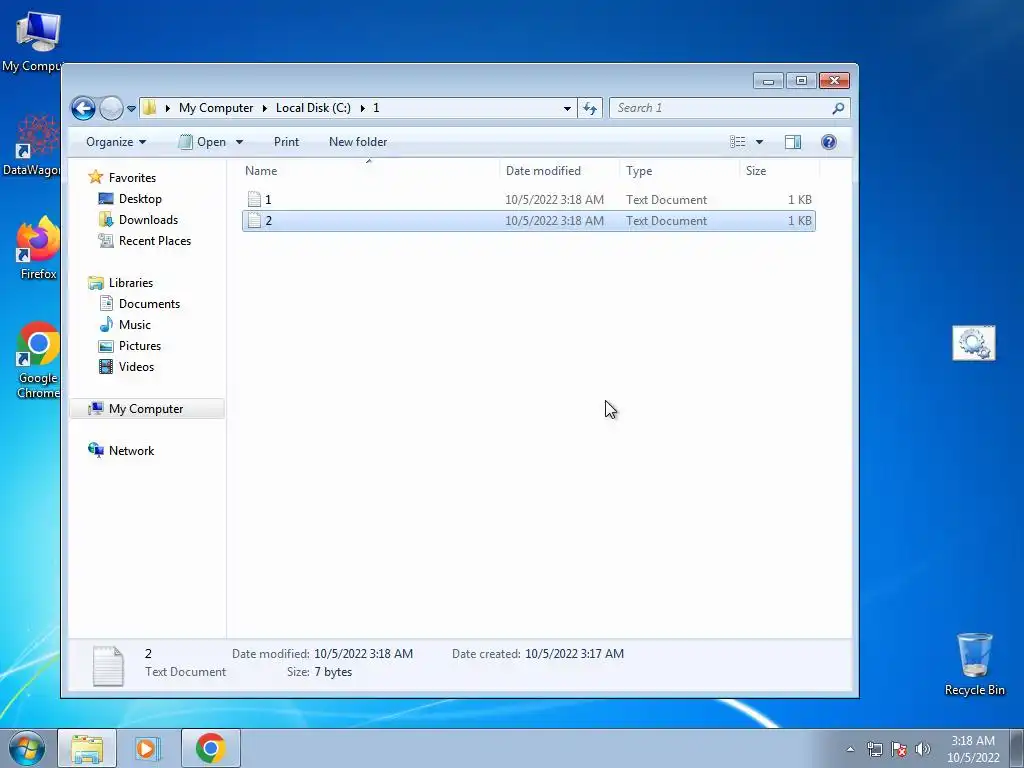The height and width of the screenshot is (768, 1024).
Task: Open Windows Explorer from the taskbar
Action: 87,748
